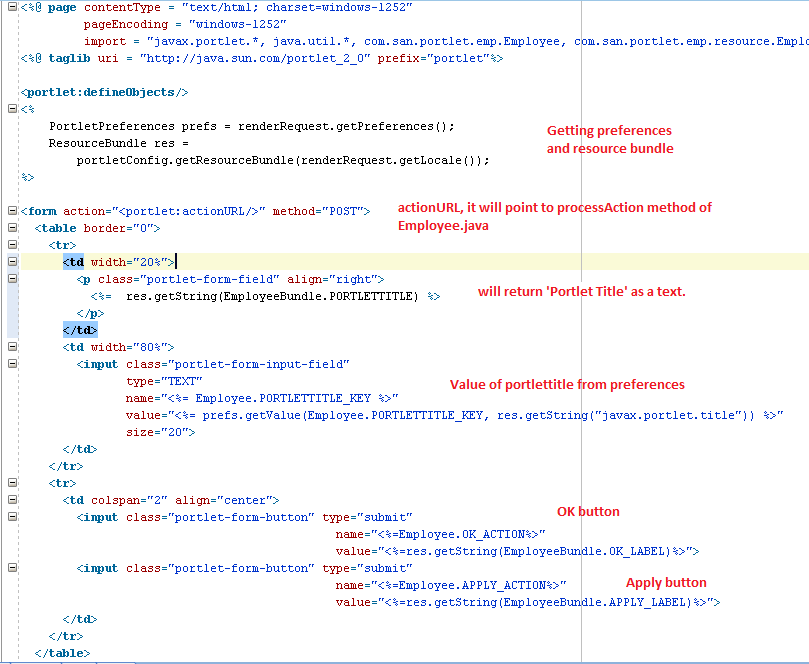809x664 pixels.
Task: Click the 'Getting preferences' annotation note
Action: click(609, 130)
